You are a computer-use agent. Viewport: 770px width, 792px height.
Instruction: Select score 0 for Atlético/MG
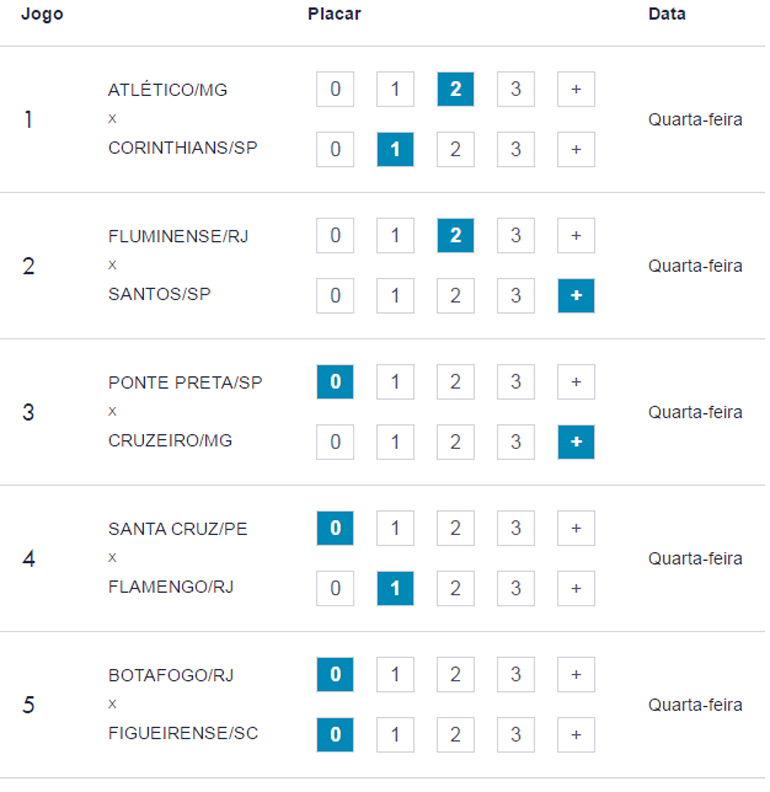(335, 89)
